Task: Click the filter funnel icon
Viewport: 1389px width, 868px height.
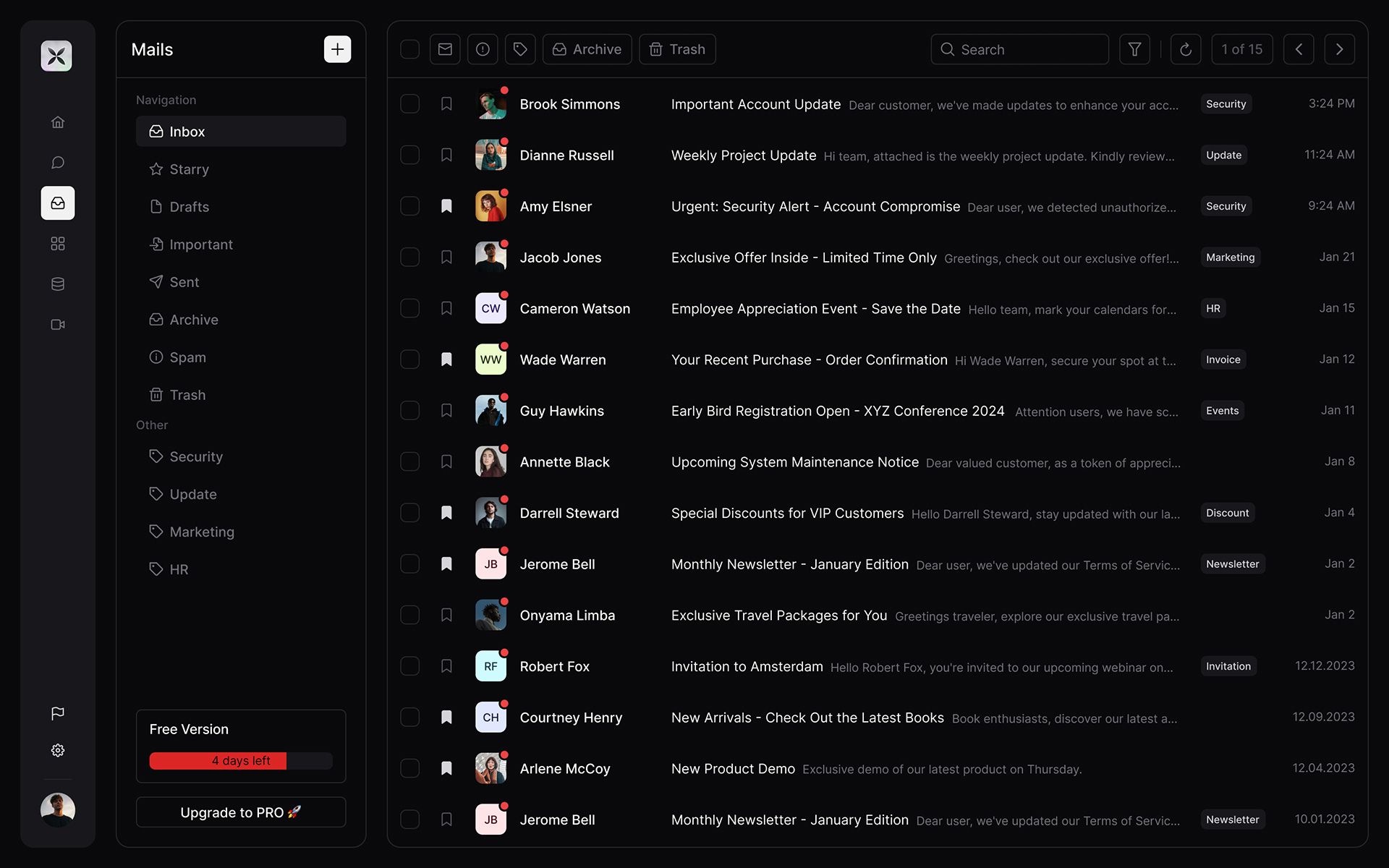Action: point(1134,49)
